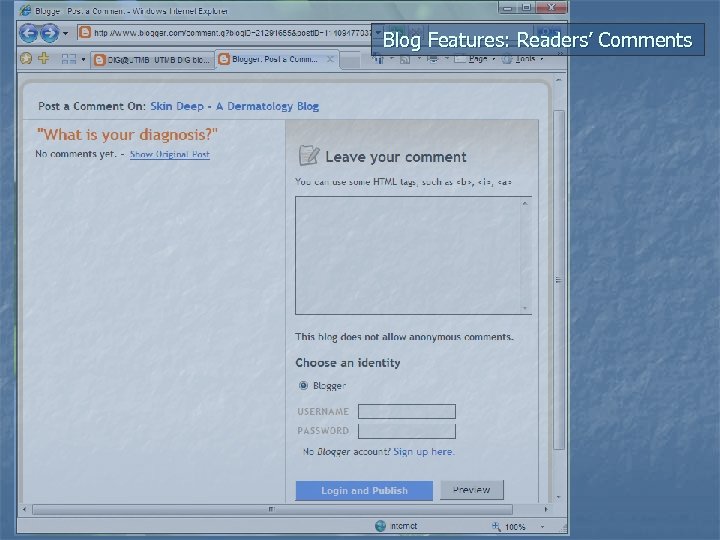
Task: Go back with the browser Back arrow
Action: tap(28, 33)
